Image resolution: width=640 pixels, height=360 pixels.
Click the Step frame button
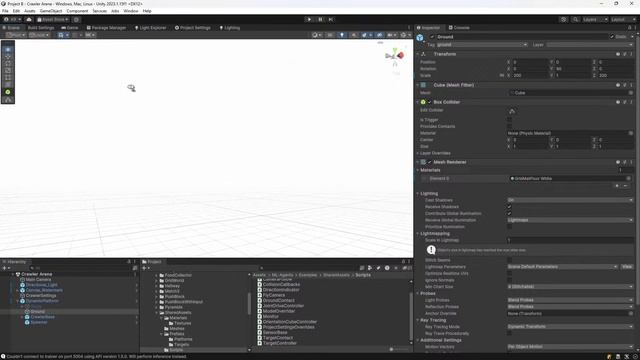click(331, 19)
